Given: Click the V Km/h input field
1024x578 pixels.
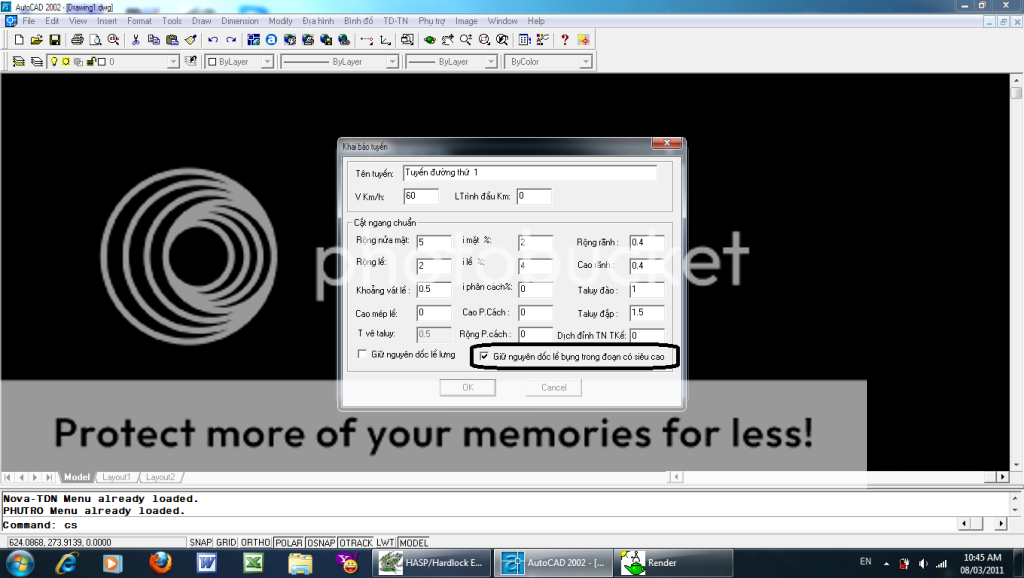Looking at the screenshot, I should (421, 196).
